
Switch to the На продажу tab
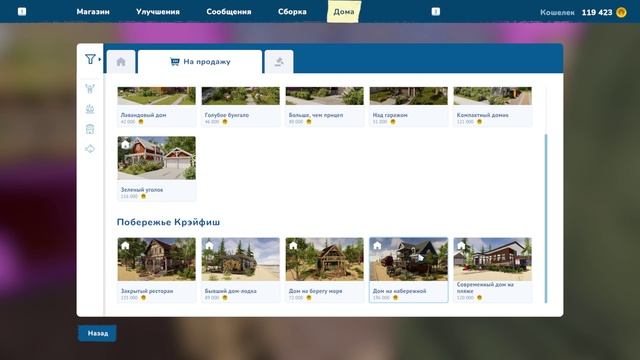click(200, 62)
